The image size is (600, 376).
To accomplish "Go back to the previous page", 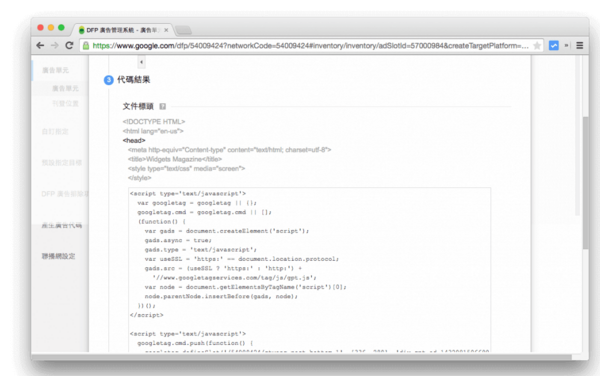I will 40,46.
